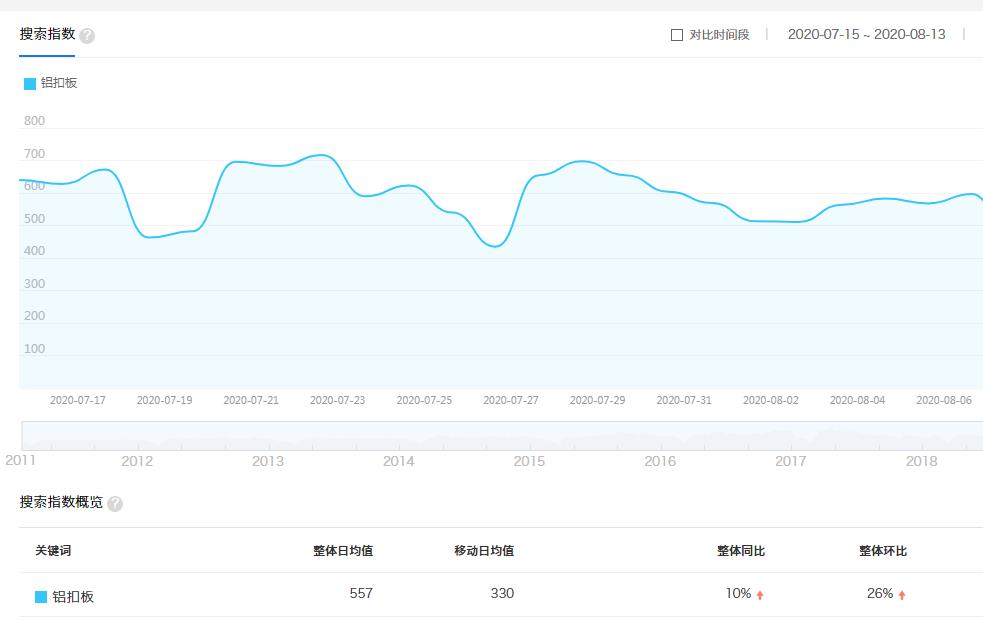Select the 搜索指数 tab
Image resolution: width=983 pixels, height=625 pixels.
(x=45, y=33)
